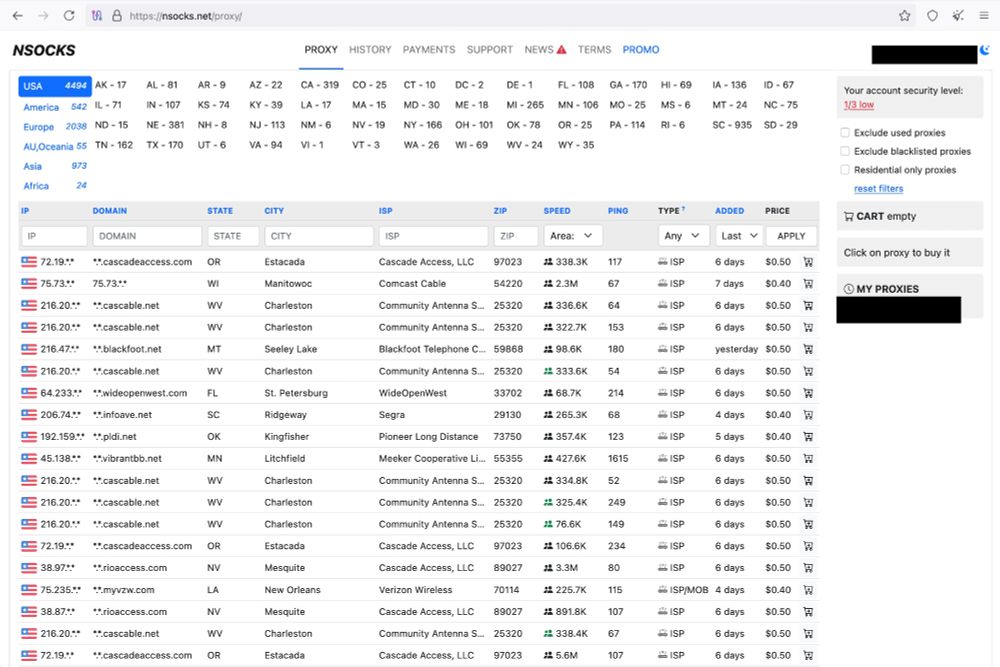Click the site lock icon in address bar
The width and height of the screenshot is (1000, 667).
point(117,16)
